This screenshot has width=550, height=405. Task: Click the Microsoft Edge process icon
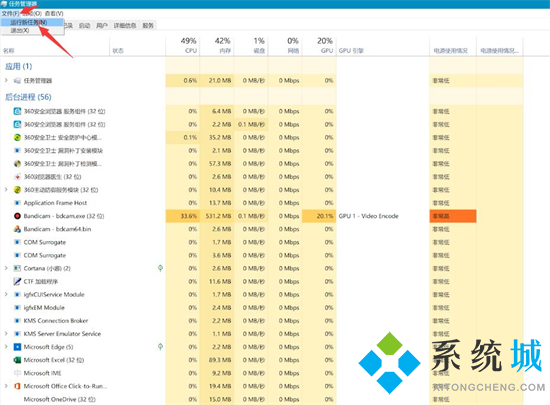17,347
